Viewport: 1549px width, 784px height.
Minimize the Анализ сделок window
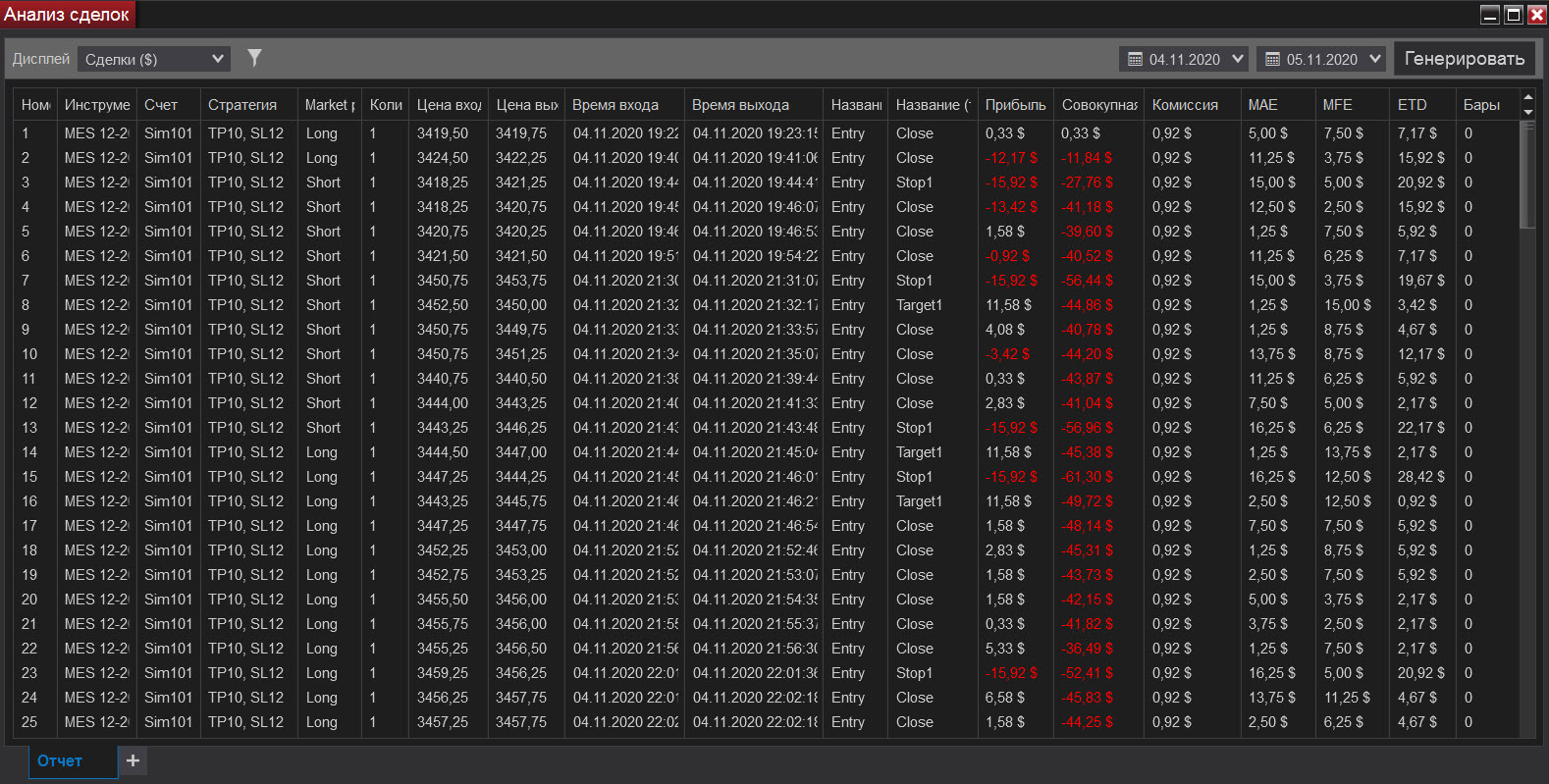(1490, 15)
